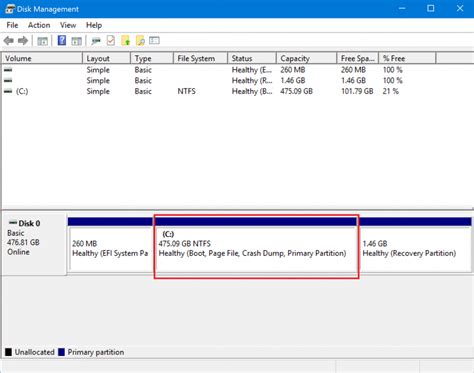Toggle the Show/Hide Console Tree icon
Screen dimensions: 474x373
pyautogui.click(x=42, y=41)
